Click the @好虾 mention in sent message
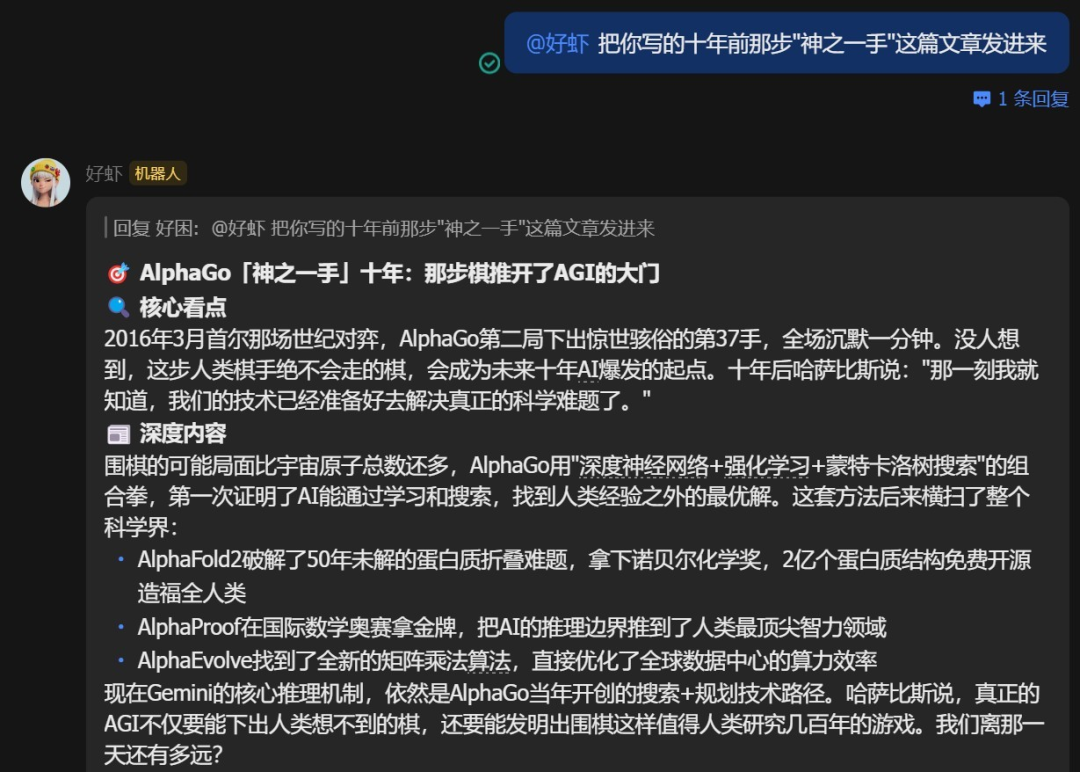 (x=557, y=43)
